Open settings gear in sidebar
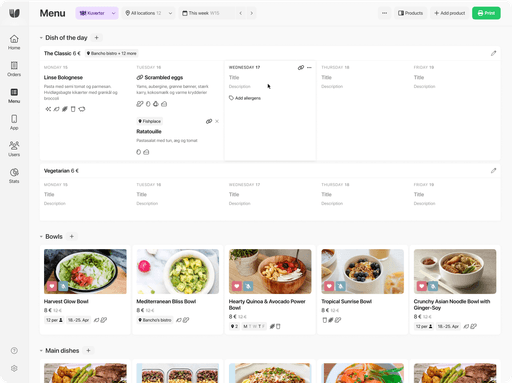This screenshot has height=383, width=512. pos(14,368)
